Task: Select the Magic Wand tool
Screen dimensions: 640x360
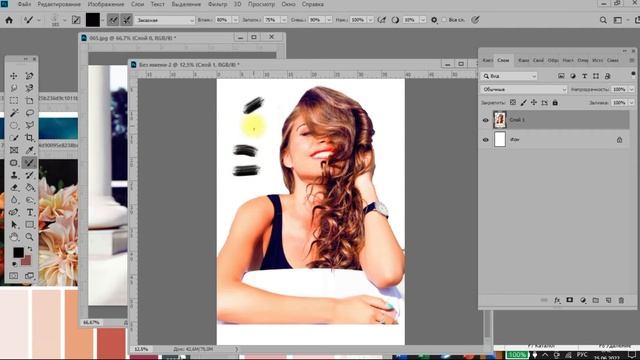Action: click(14, 113)
